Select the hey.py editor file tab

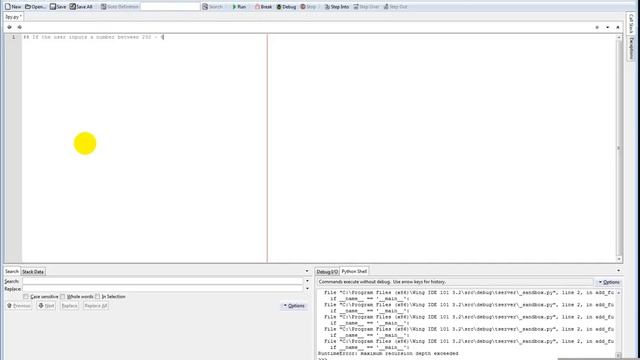pos(13,17)
